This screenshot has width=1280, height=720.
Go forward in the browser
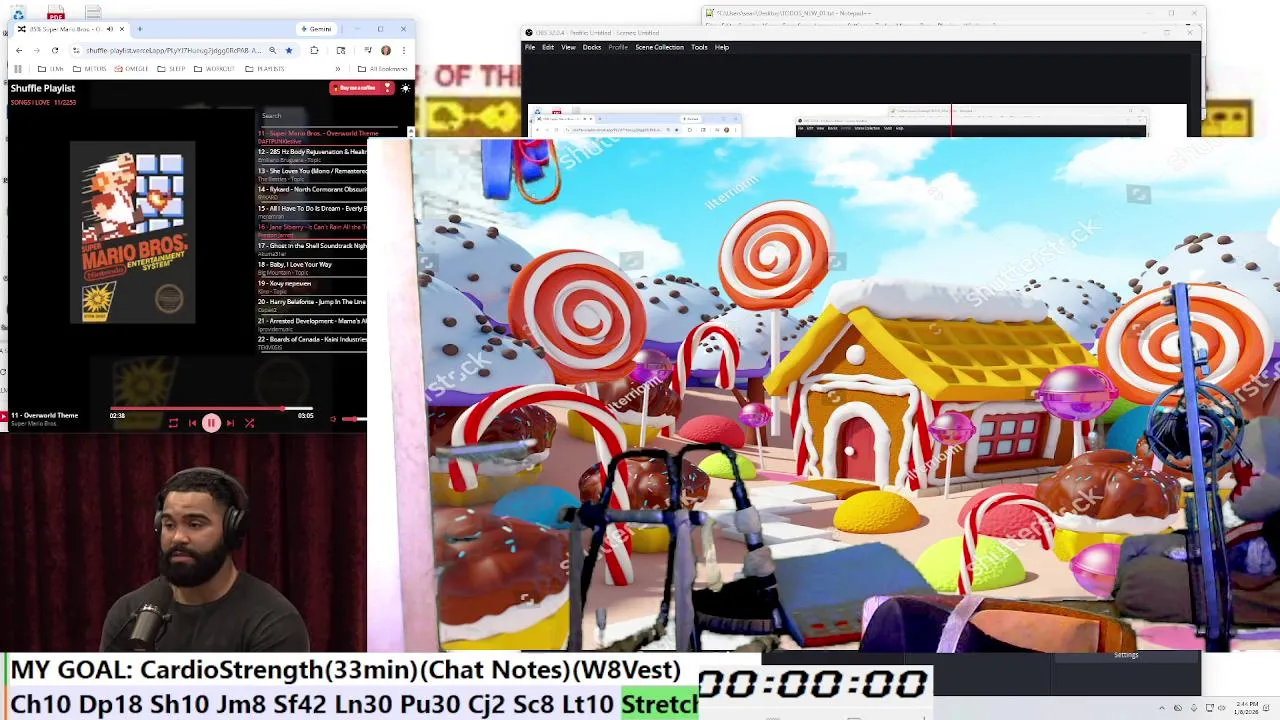(36, 50)
